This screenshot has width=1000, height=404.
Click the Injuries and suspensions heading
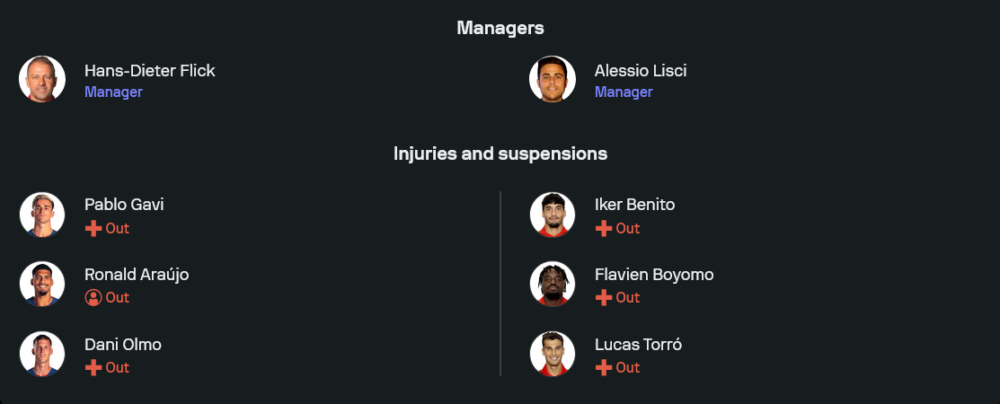(x=500, y=154)
